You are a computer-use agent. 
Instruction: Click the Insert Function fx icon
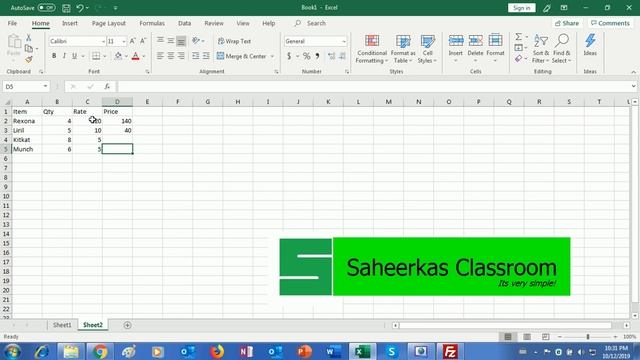(107, 87)
